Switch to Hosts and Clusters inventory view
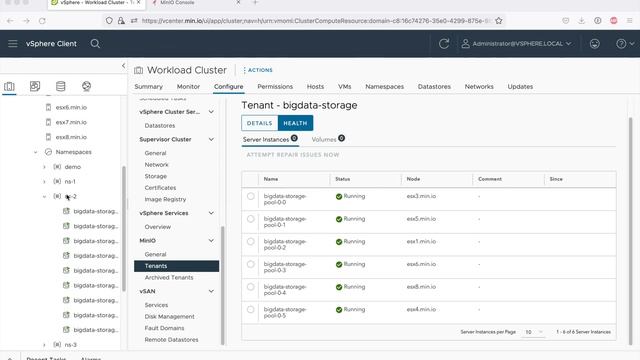This screenshot has width=640, height=360. (9, 86)
